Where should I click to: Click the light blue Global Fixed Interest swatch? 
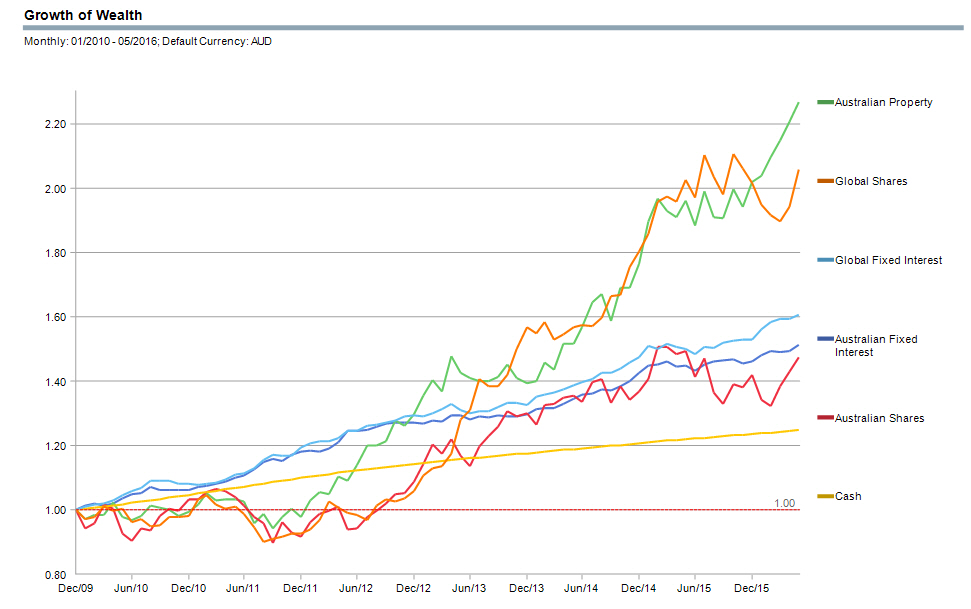825,260
